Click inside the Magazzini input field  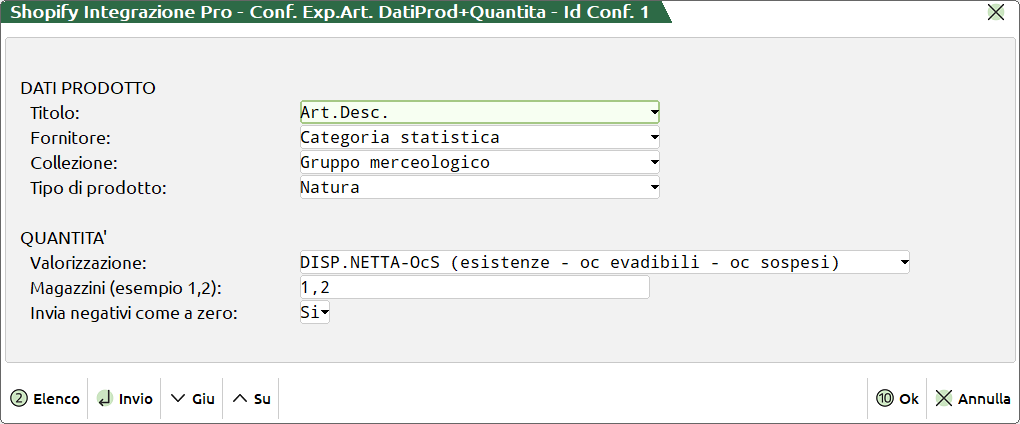pyautogui.click(x=474, y=288)
